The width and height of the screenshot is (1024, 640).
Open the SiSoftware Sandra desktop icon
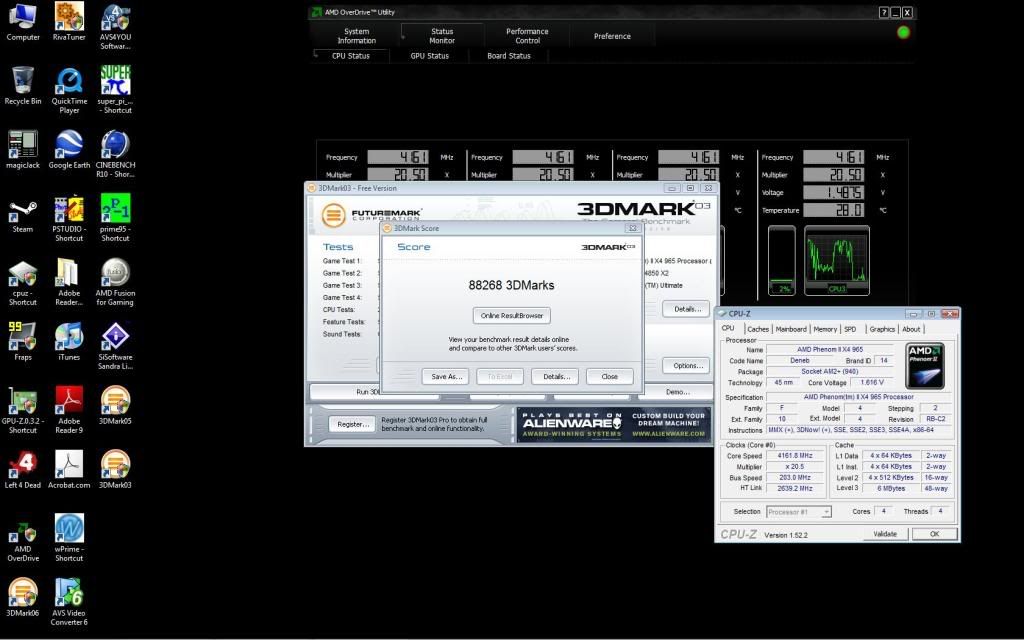click(x=116, y=346)
